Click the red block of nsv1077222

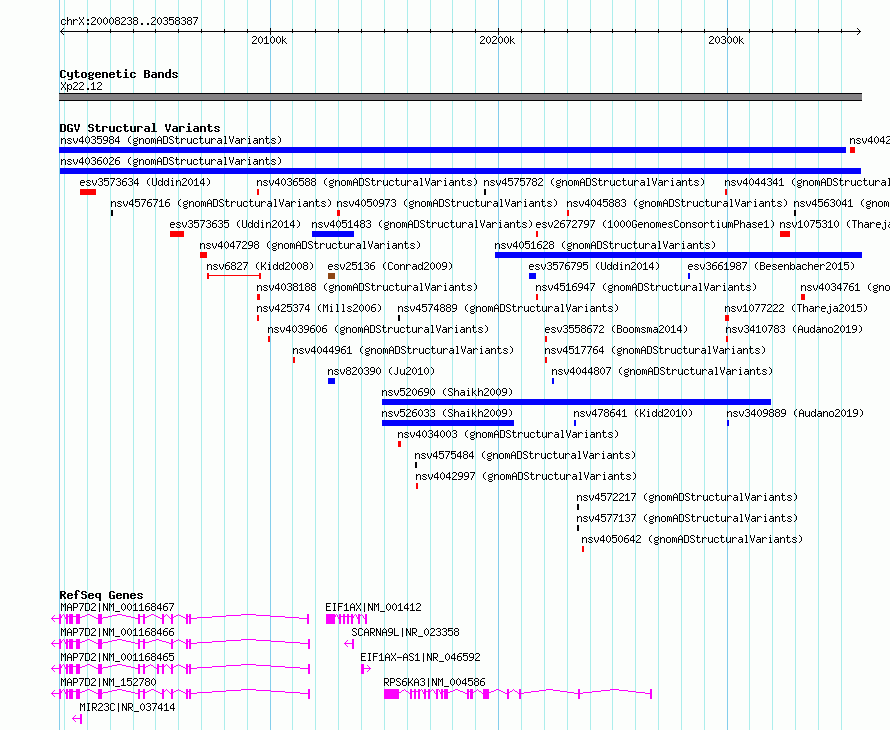tap(727, 318)
